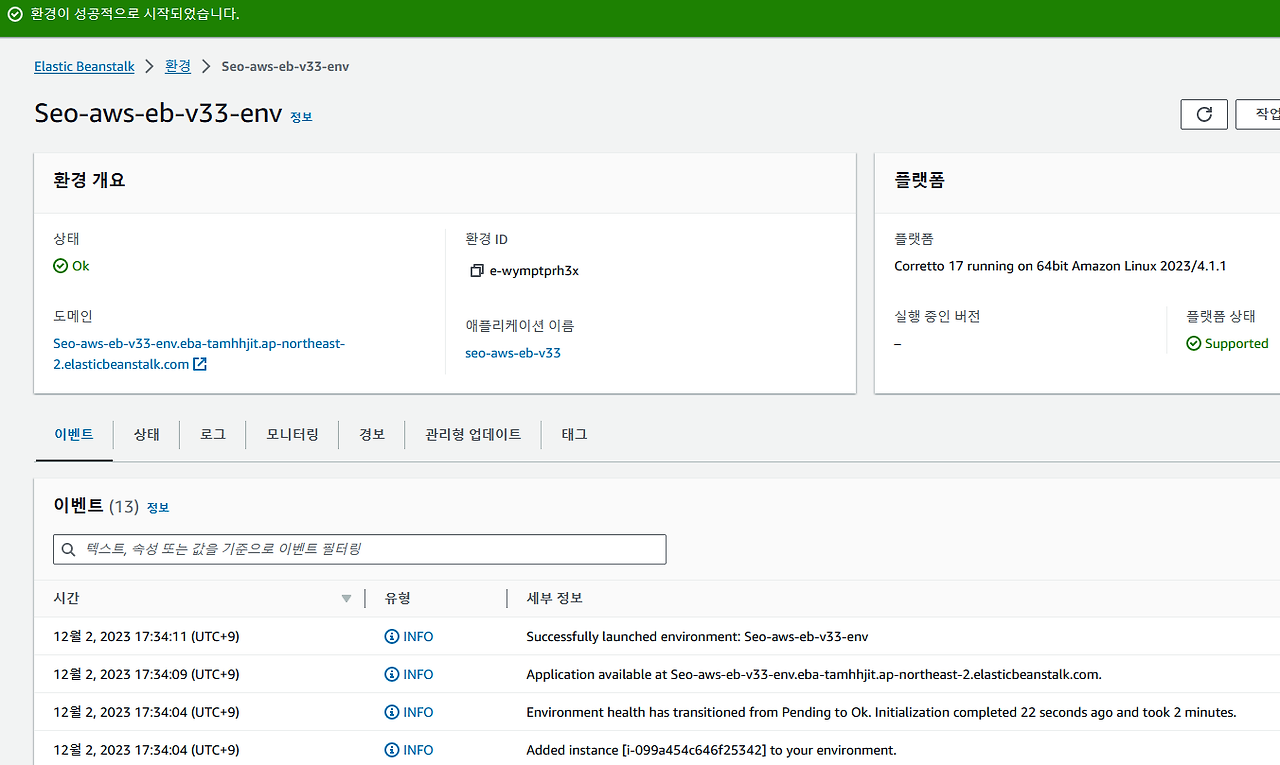The width and height of the screenshot is (1280, 765).
Task: Open 정보 link beside the environment title
Action: [301, 117]
